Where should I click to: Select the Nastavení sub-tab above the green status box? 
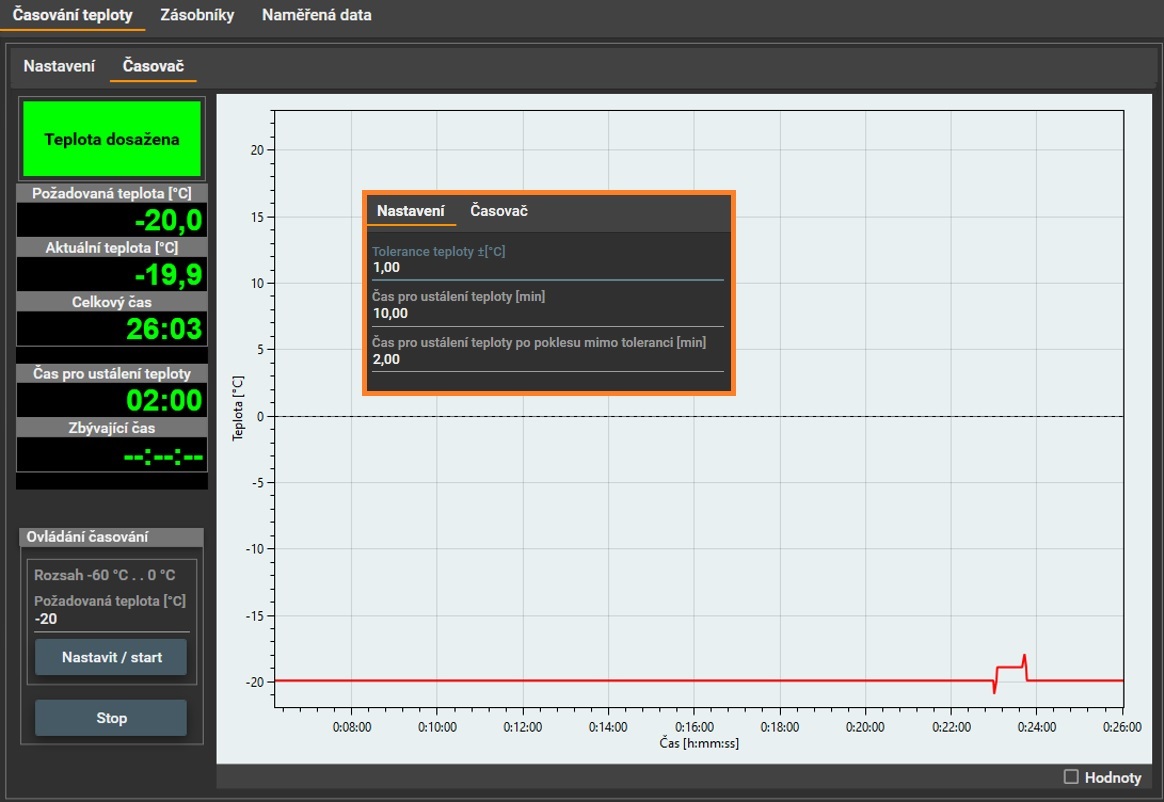coord(59,66)
